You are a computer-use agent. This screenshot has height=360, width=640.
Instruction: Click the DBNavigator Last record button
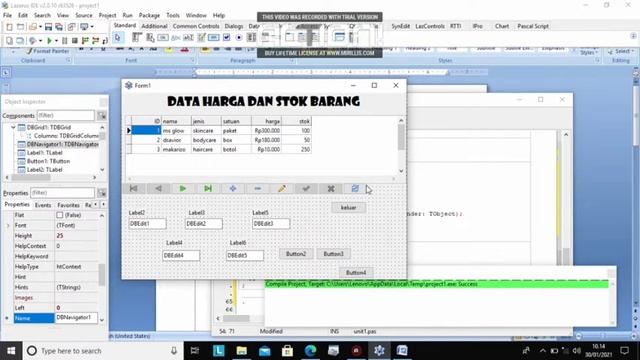(x=208, y=188)
